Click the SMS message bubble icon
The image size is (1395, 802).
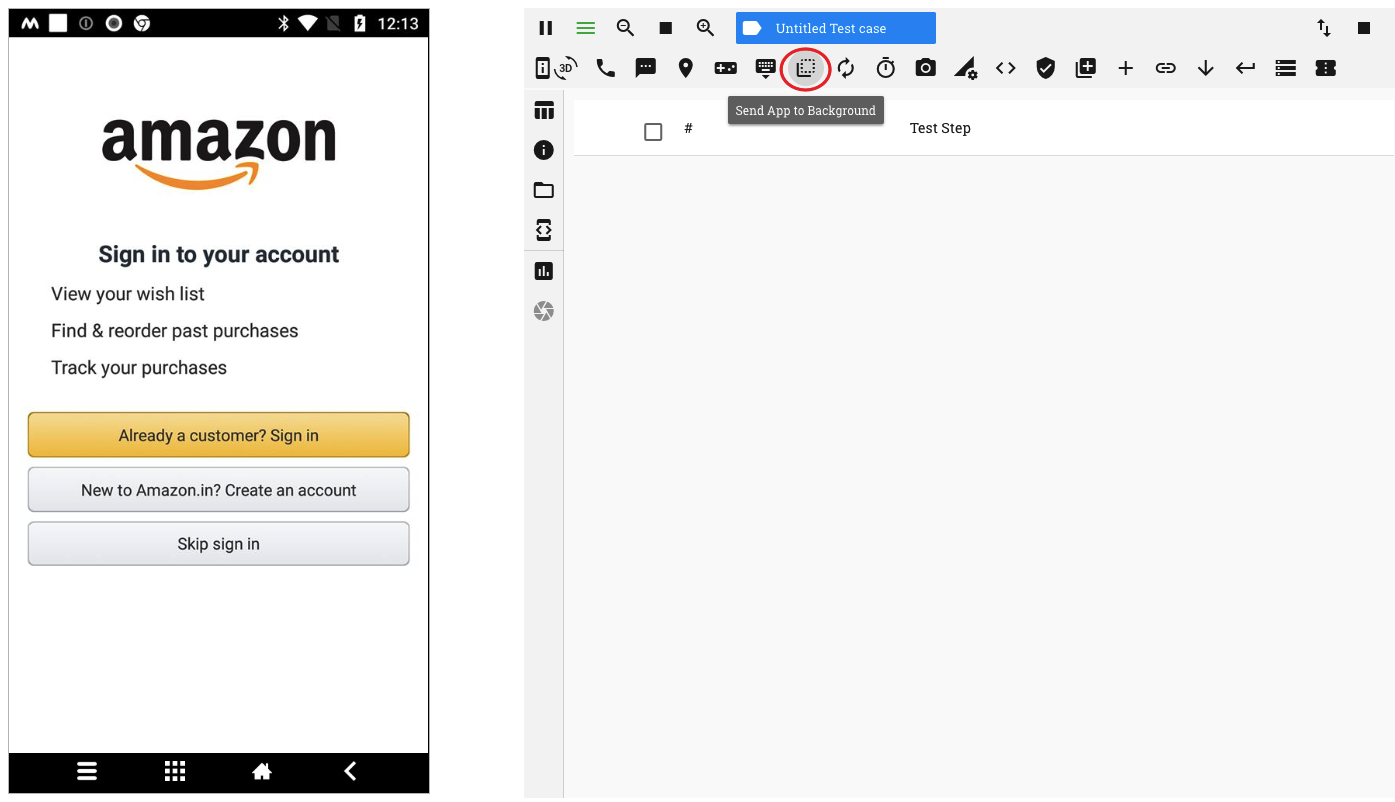[645, 68]
